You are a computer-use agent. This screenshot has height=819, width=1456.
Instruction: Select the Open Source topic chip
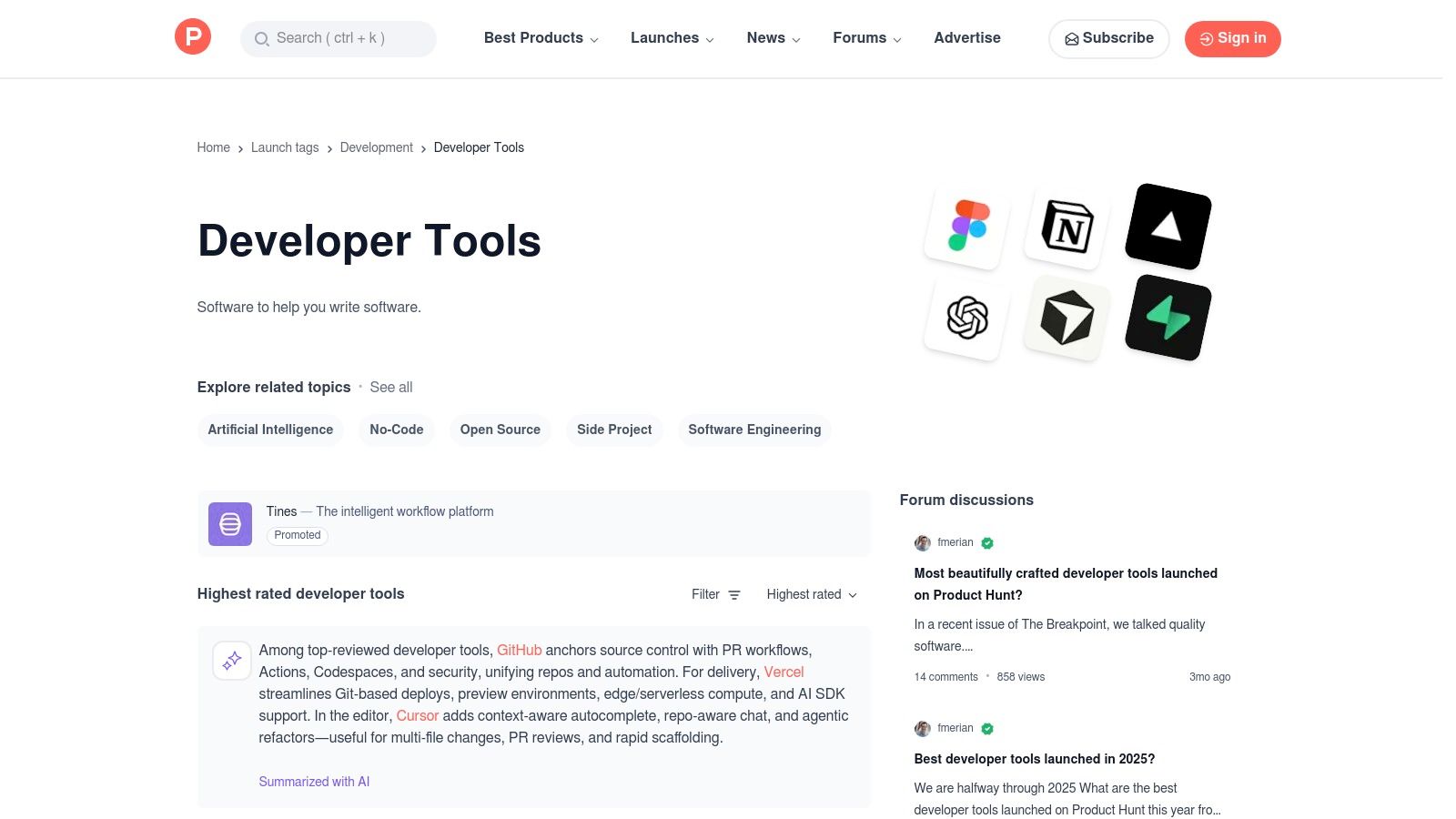500,430
